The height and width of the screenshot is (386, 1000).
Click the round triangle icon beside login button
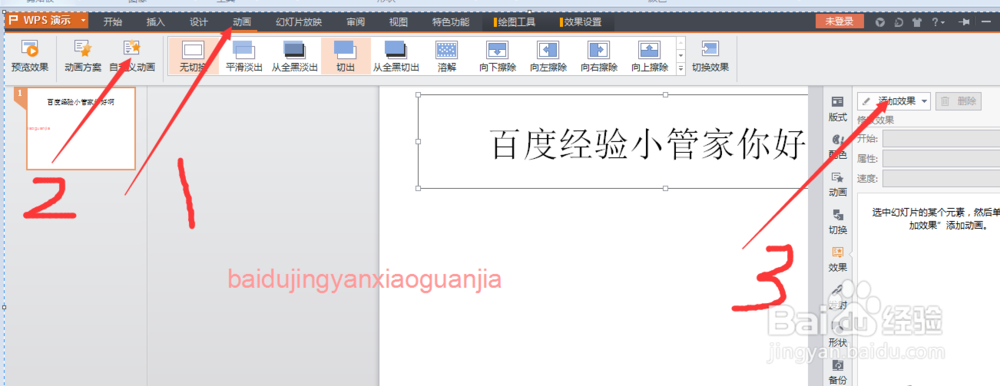pyautogui.click(x=880, y=22)
